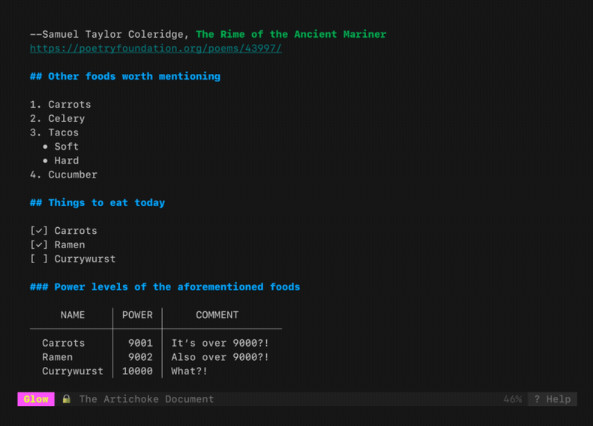
Task: Click the 'Power levels' section heading
Action: pyautogui.click(x=165, y=287)
